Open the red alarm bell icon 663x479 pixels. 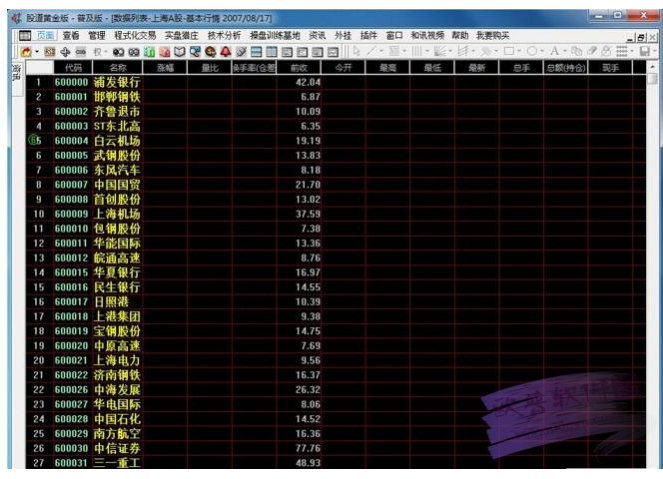[x=225, y=52]
